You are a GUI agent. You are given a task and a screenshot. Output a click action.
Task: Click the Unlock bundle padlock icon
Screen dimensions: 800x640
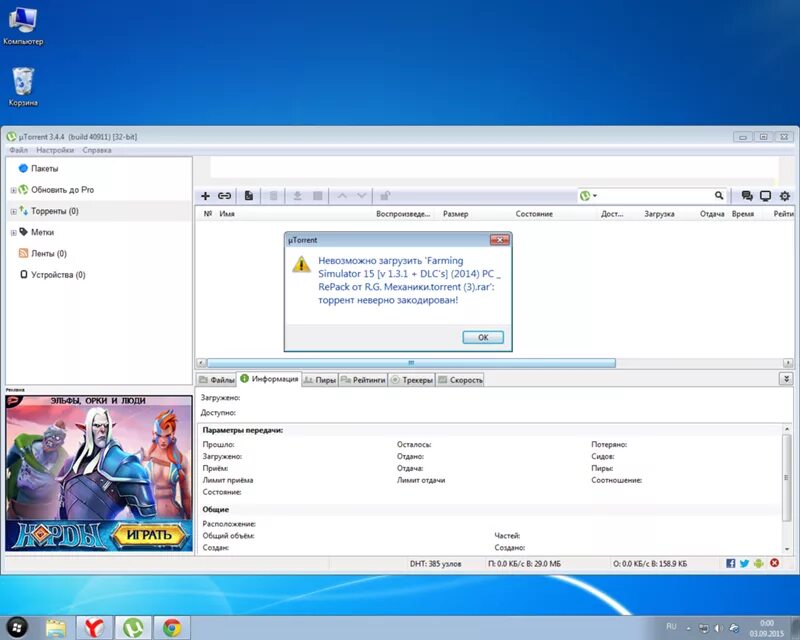click(385, 196)
